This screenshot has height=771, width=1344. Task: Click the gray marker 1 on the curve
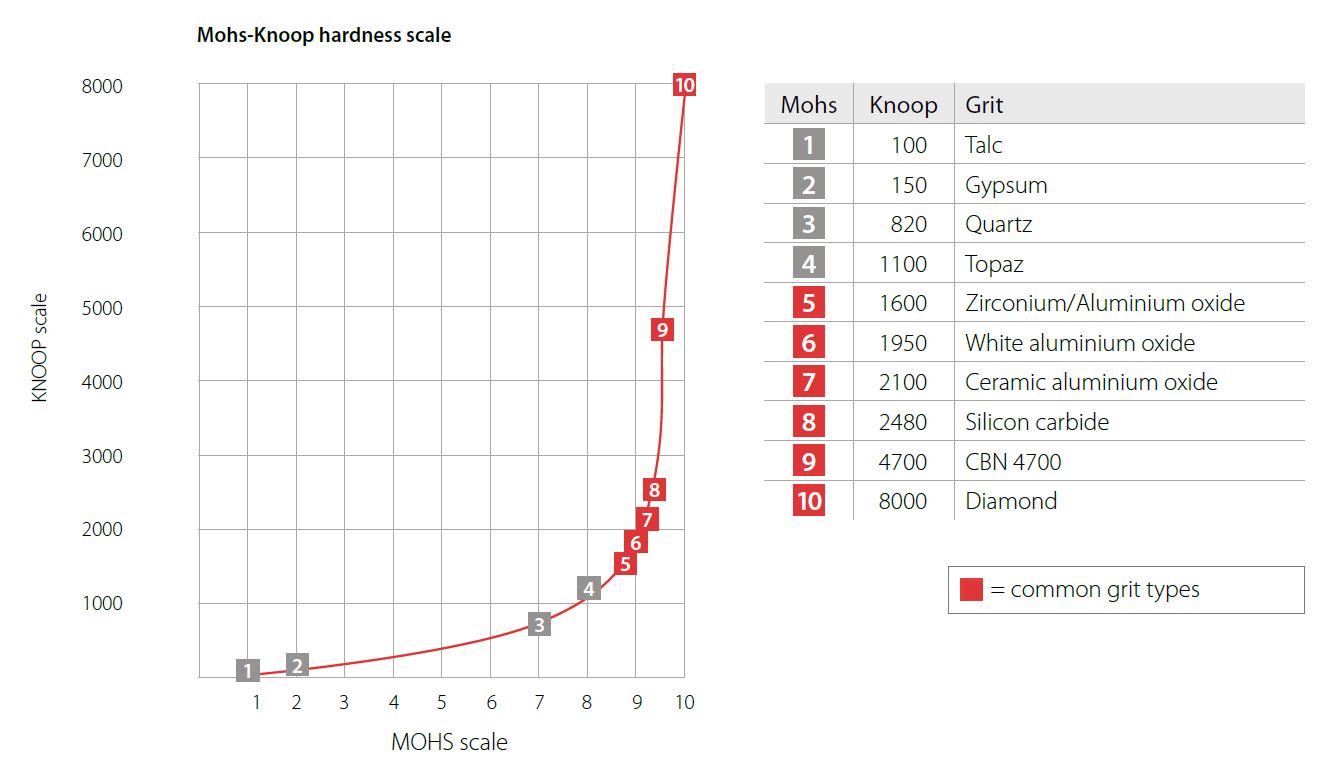click(249, 671)
